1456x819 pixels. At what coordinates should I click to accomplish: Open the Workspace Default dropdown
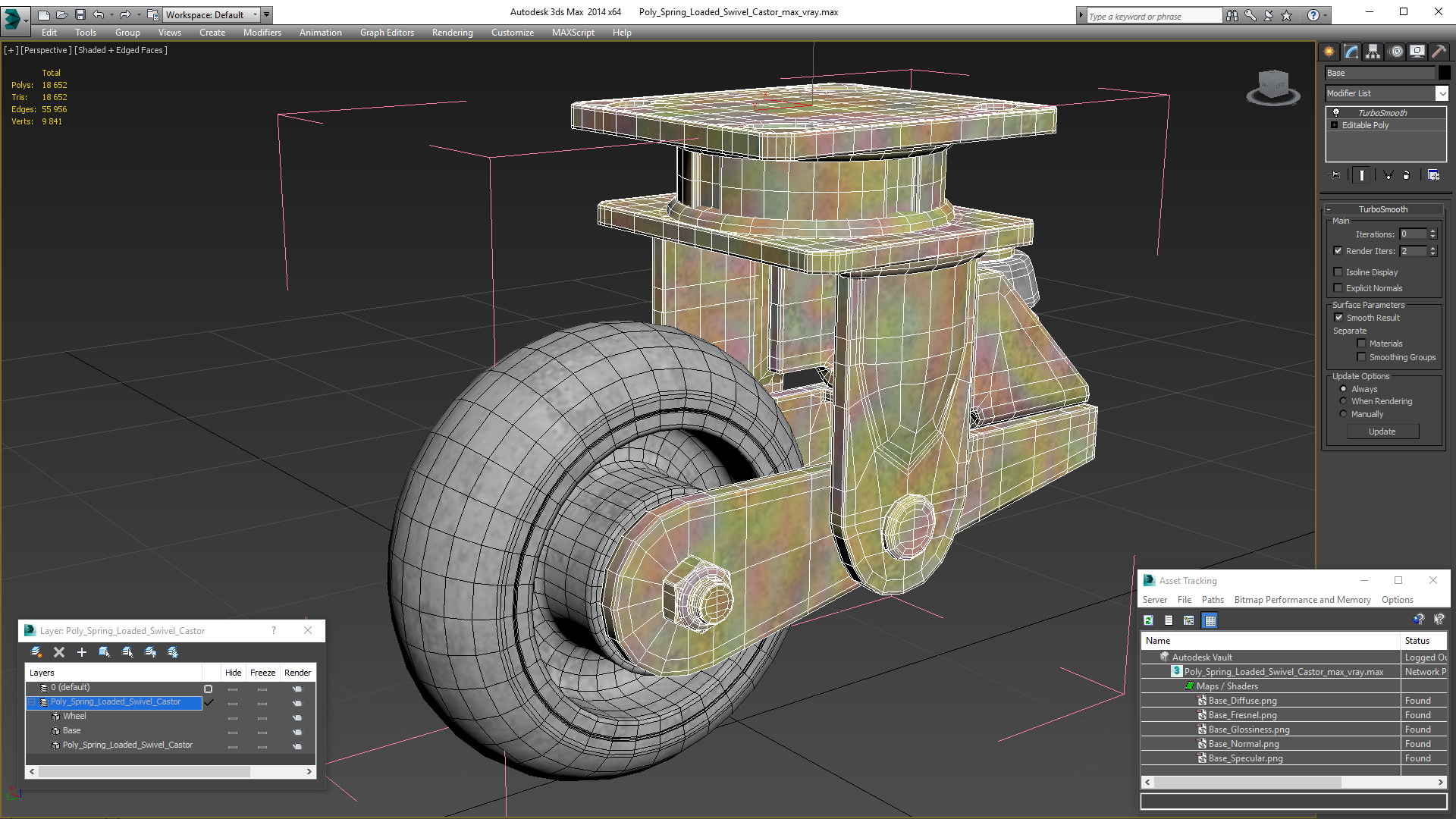(x=212, y=14)
